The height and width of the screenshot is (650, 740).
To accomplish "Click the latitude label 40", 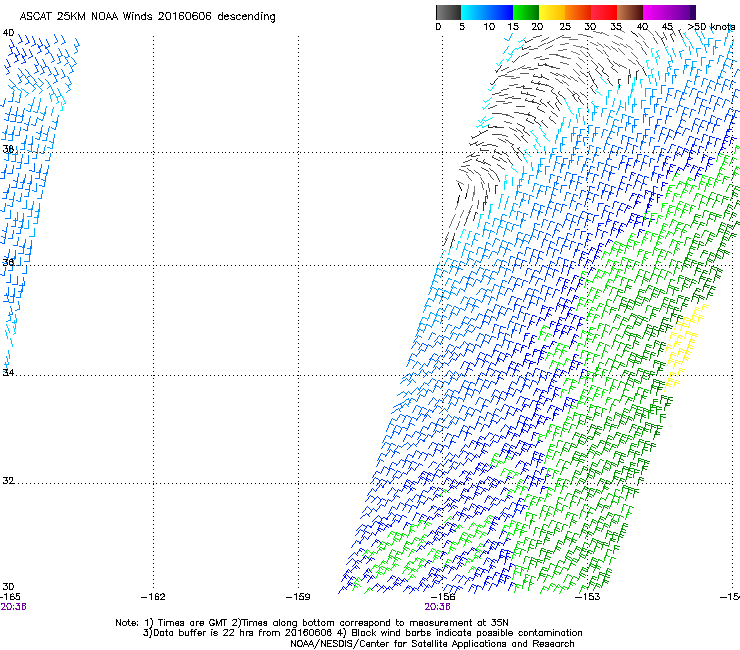I will [x=8, y=33].
